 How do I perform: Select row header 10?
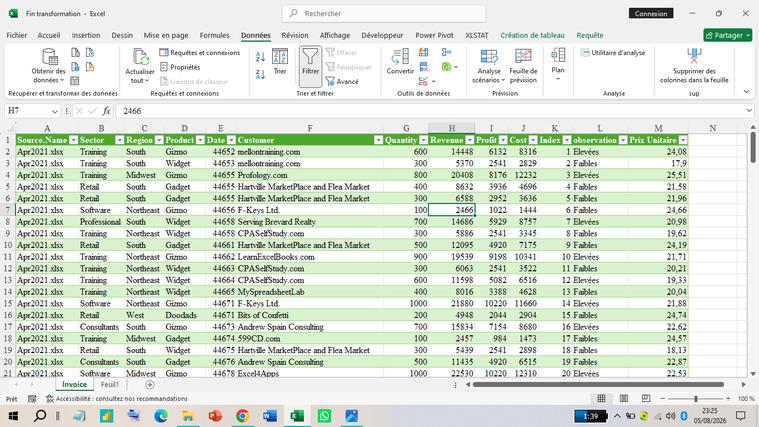pyautogui.click(x=8, y=245)
